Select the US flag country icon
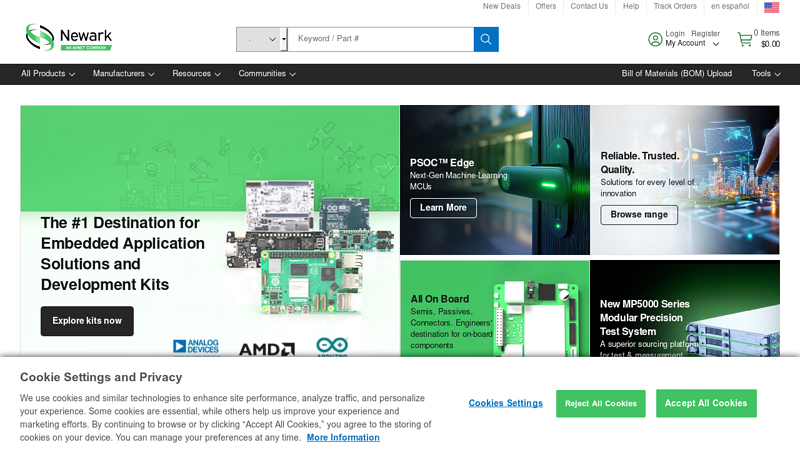This screenshot has width=800, height=450. coord(771,7)
